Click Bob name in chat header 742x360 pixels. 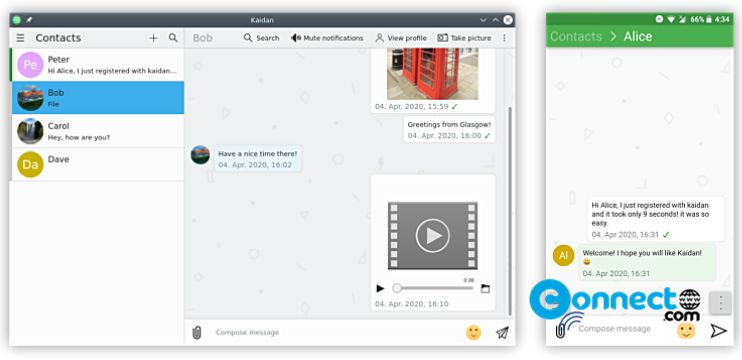(203, 38)
